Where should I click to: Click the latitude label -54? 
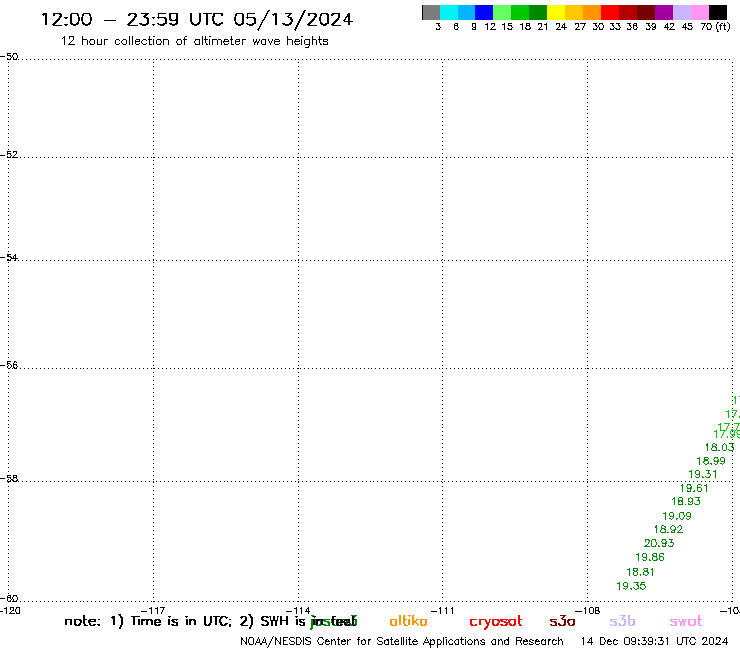coord(9,258)
